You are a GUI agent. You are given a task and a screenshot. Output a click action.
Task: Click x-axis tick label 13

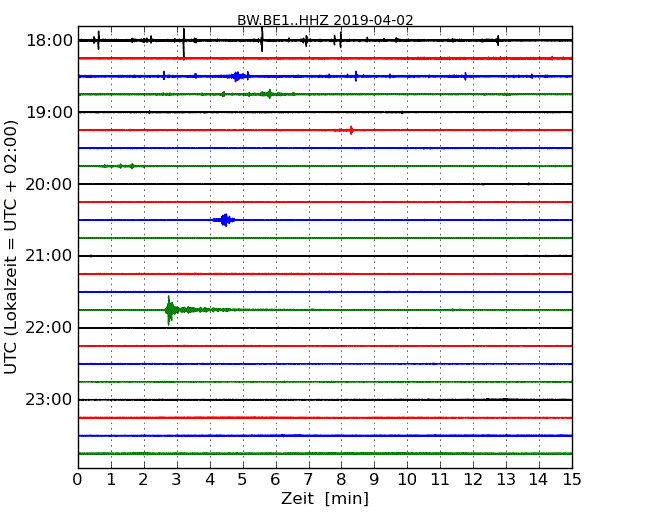coord(506,480)
